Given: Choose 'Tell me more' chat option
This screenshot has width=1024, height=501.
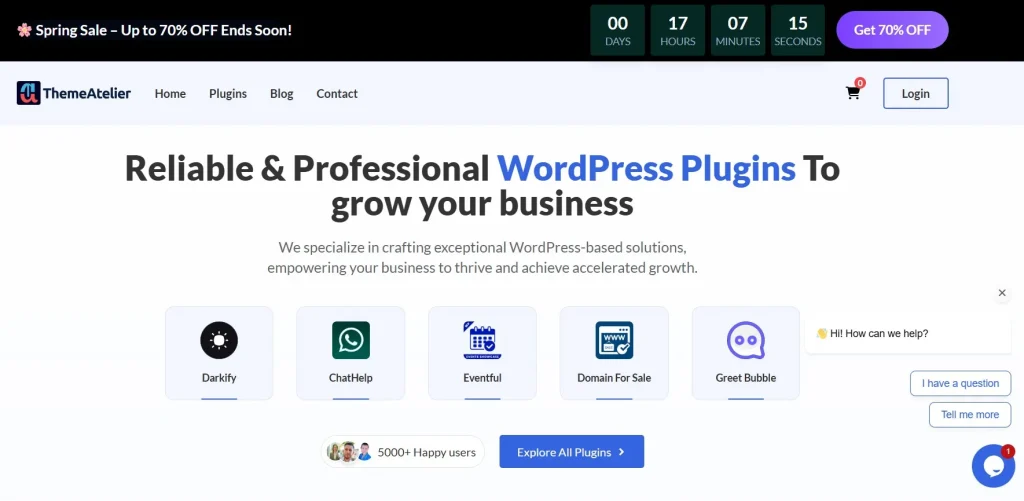Looking at the screenshot, I should 970,415.
